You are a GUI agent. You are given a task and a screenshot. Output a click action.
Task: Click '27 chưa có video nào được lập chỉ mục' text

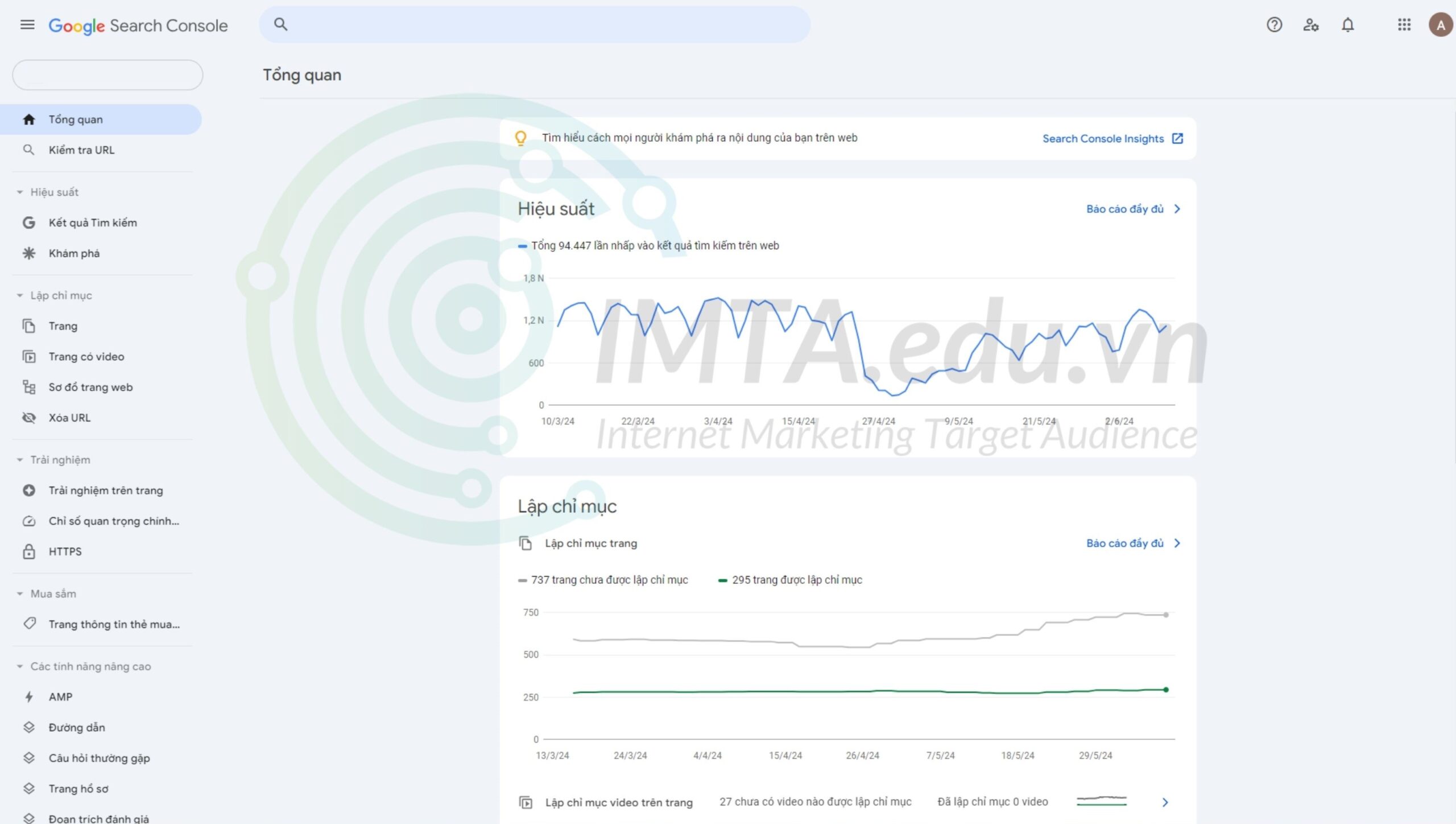(815, 802)
